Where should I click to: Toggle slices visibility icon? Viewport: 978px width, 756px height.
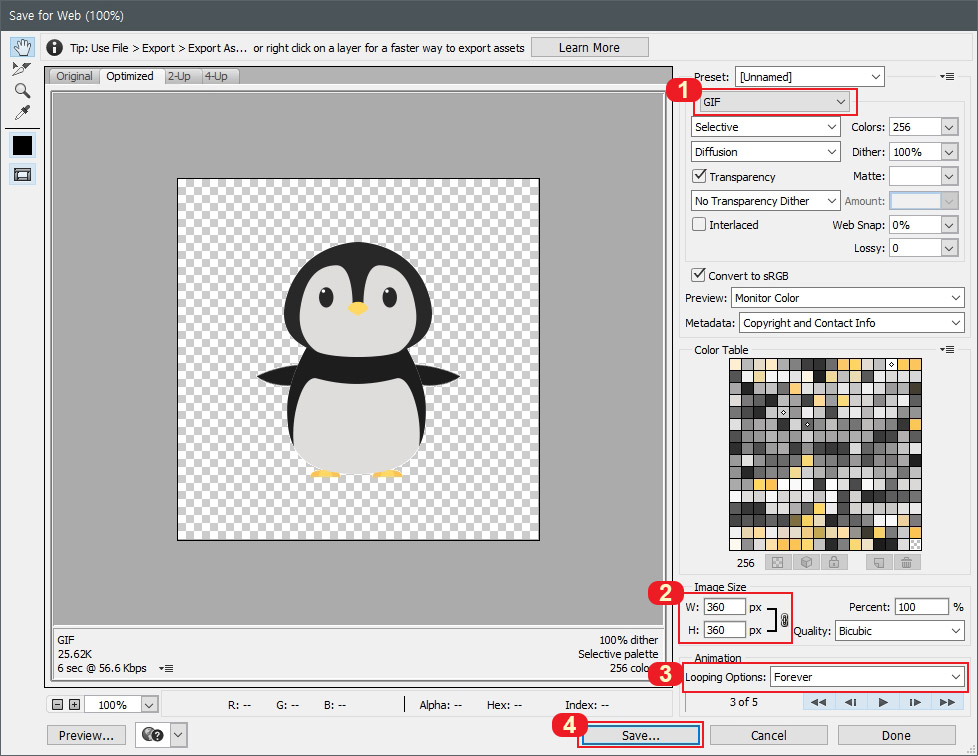click(22, 175)
